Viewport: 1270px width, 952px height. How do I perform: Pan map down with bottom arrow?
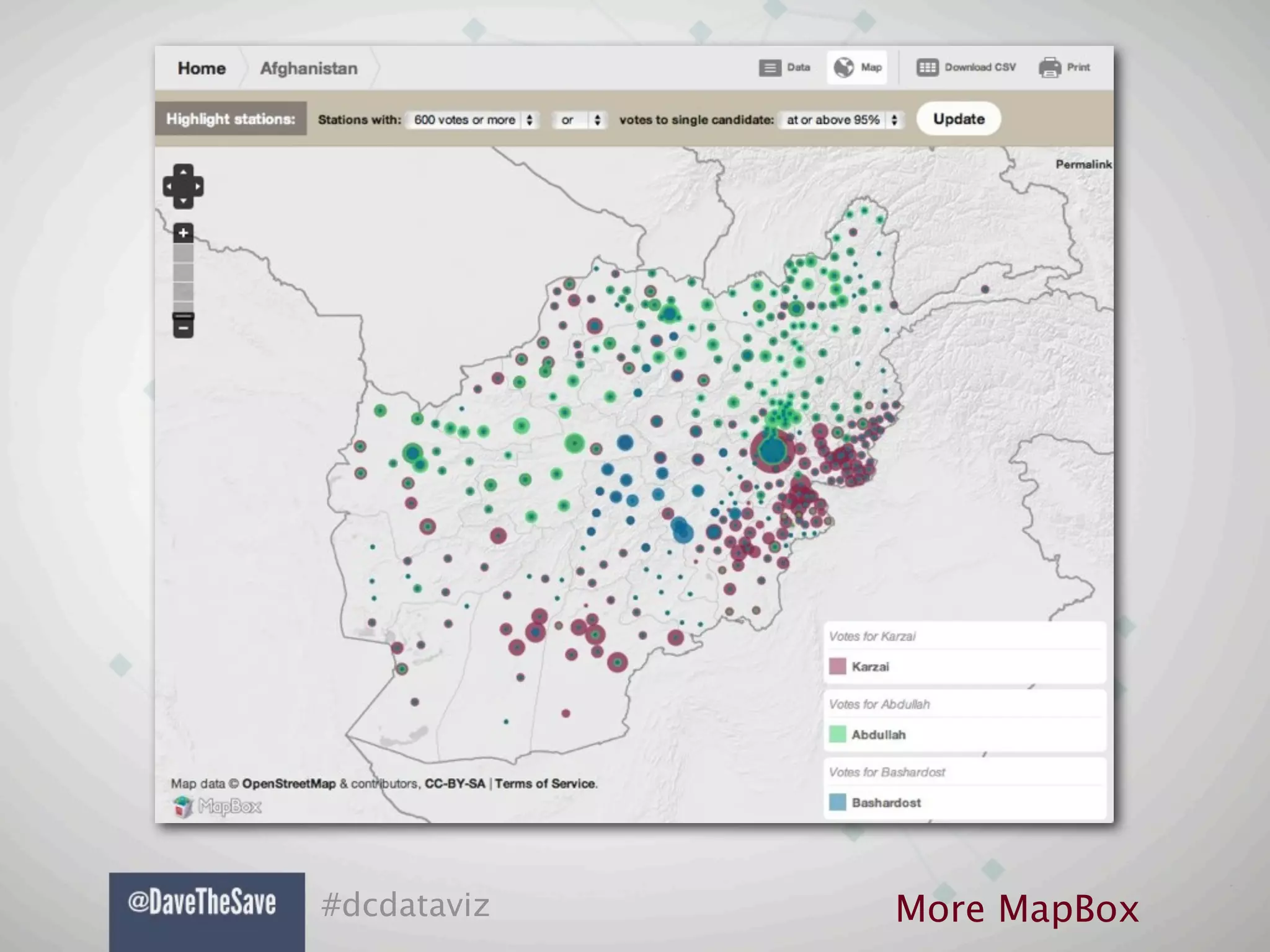[183, 201]
